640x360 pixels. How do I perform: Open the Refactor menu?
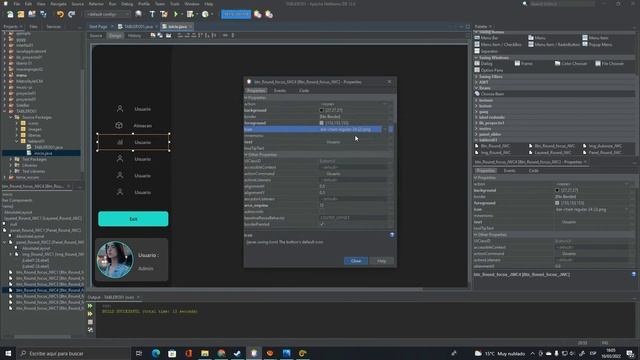point(96,4)
